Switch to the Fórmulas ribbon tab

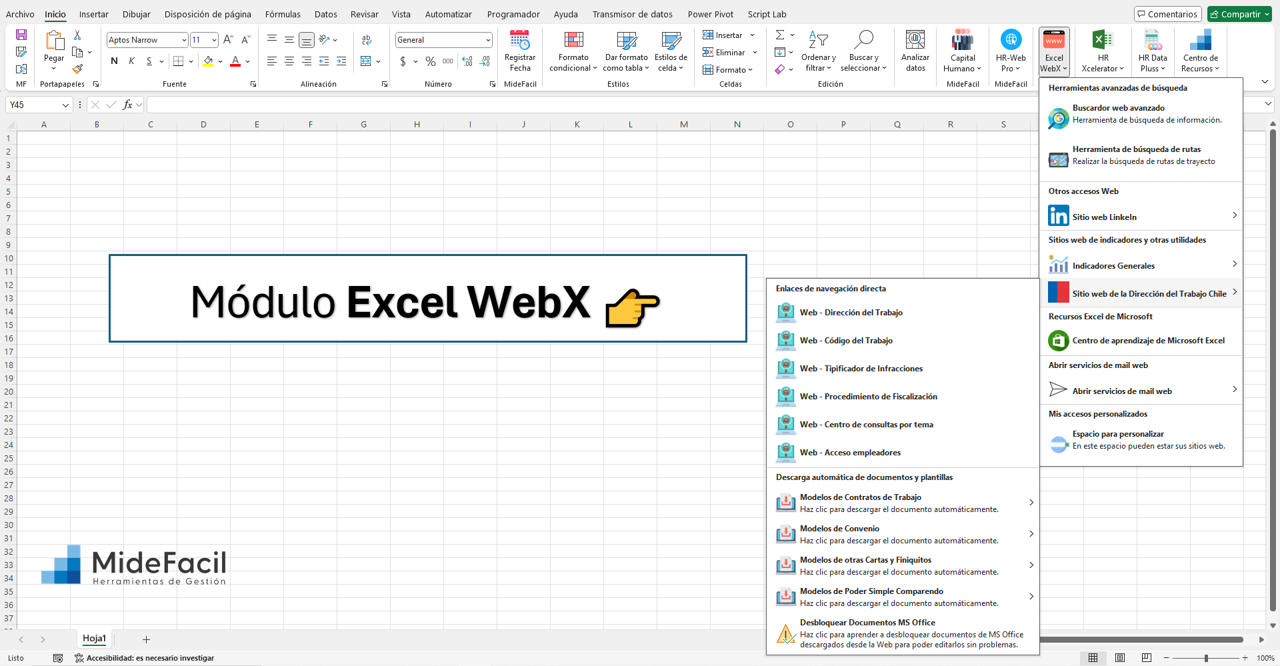(x=283, y=14)
